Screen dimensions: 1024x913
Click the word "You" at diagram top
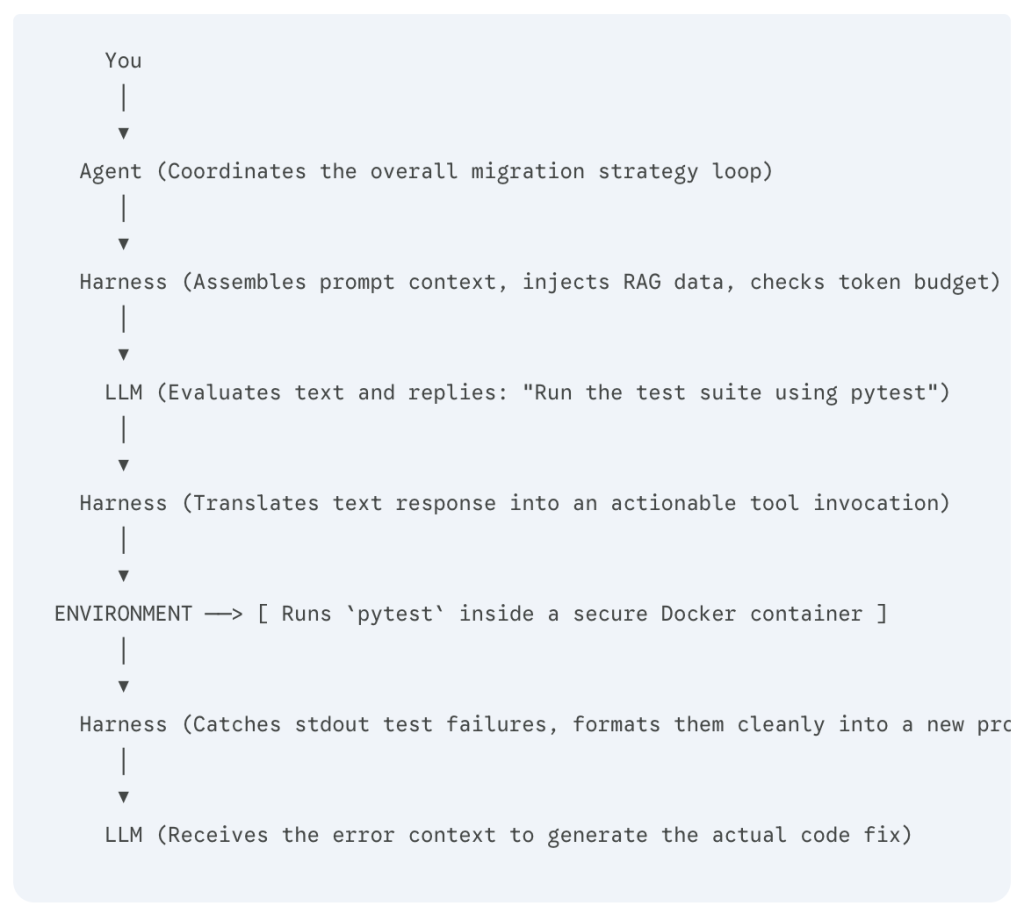[x=123, y=61]
